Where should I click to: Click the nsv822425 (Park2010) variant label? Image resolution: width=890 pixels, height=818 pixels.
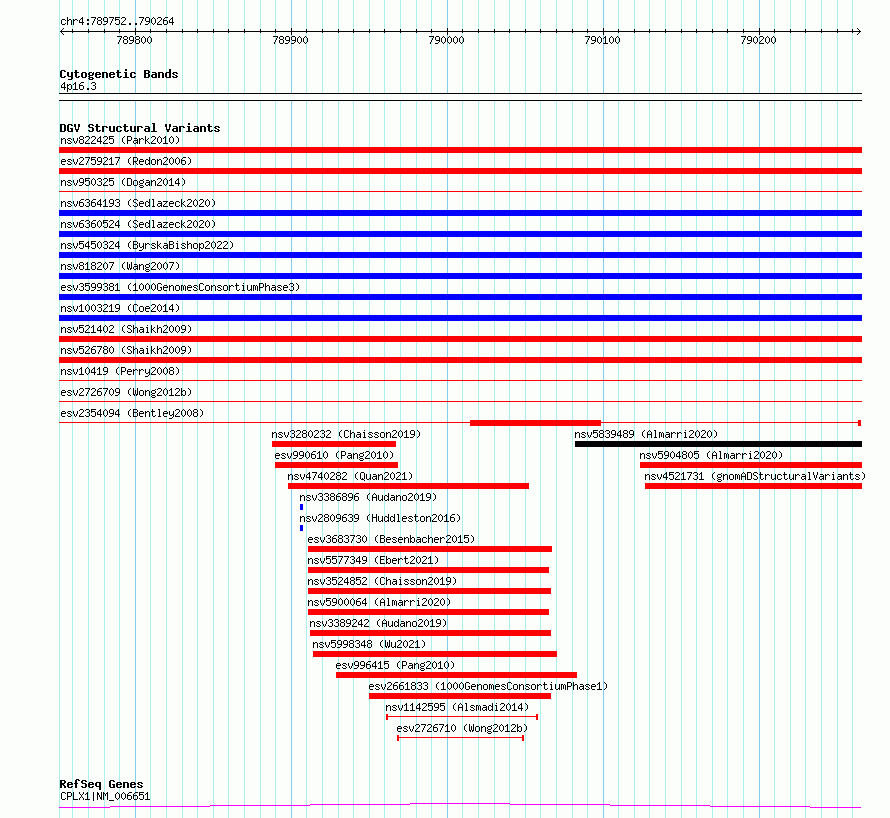coord(120,140)
